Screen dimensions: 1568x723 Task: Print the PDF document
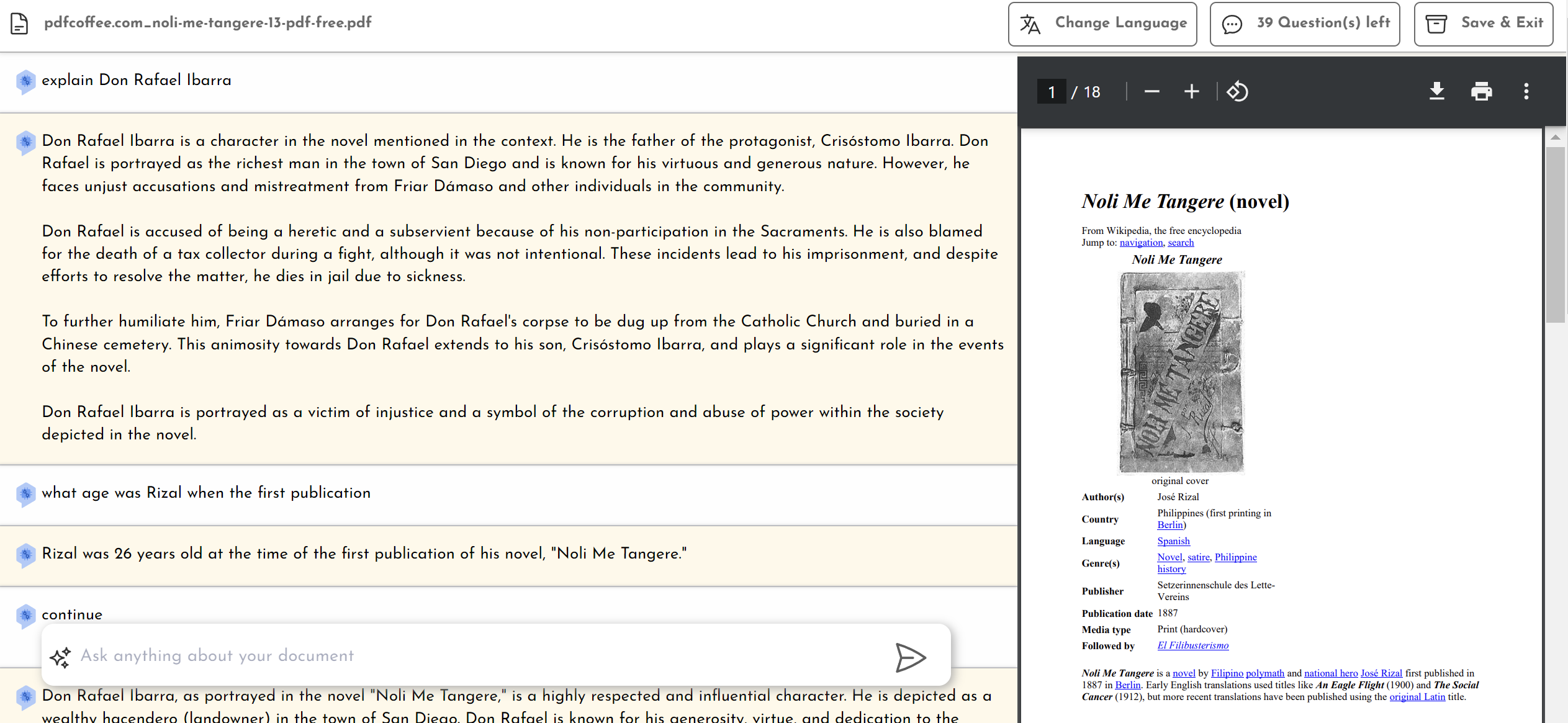(x=1481, y=92)
